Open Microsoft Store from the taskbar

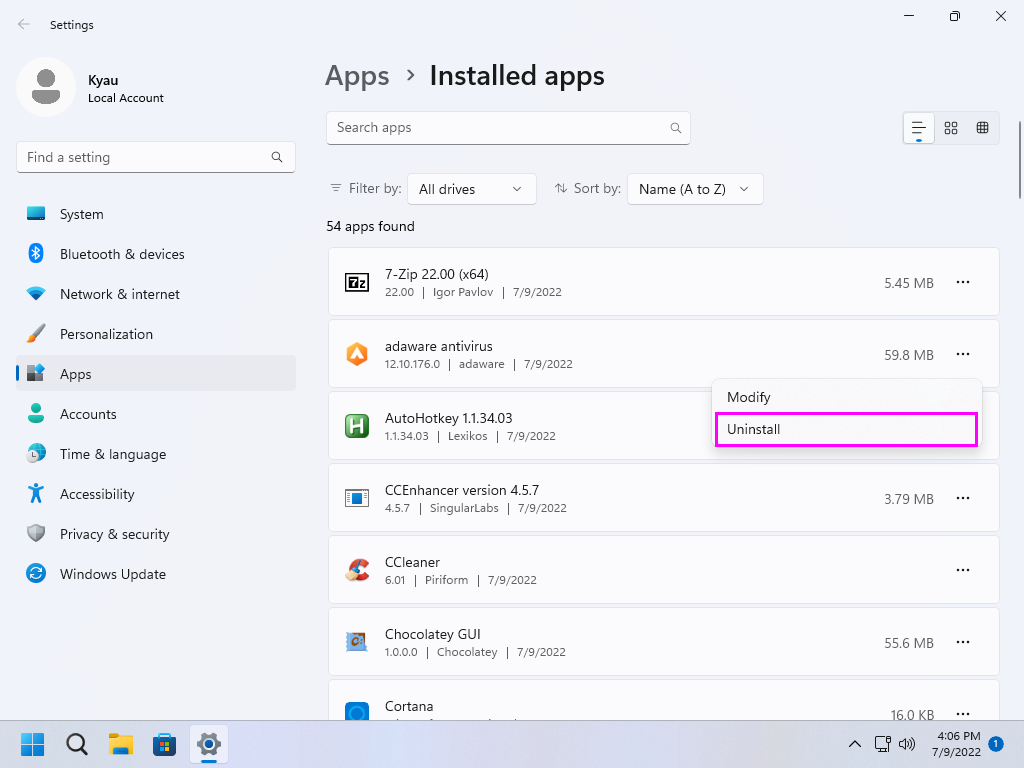point(165,744)
